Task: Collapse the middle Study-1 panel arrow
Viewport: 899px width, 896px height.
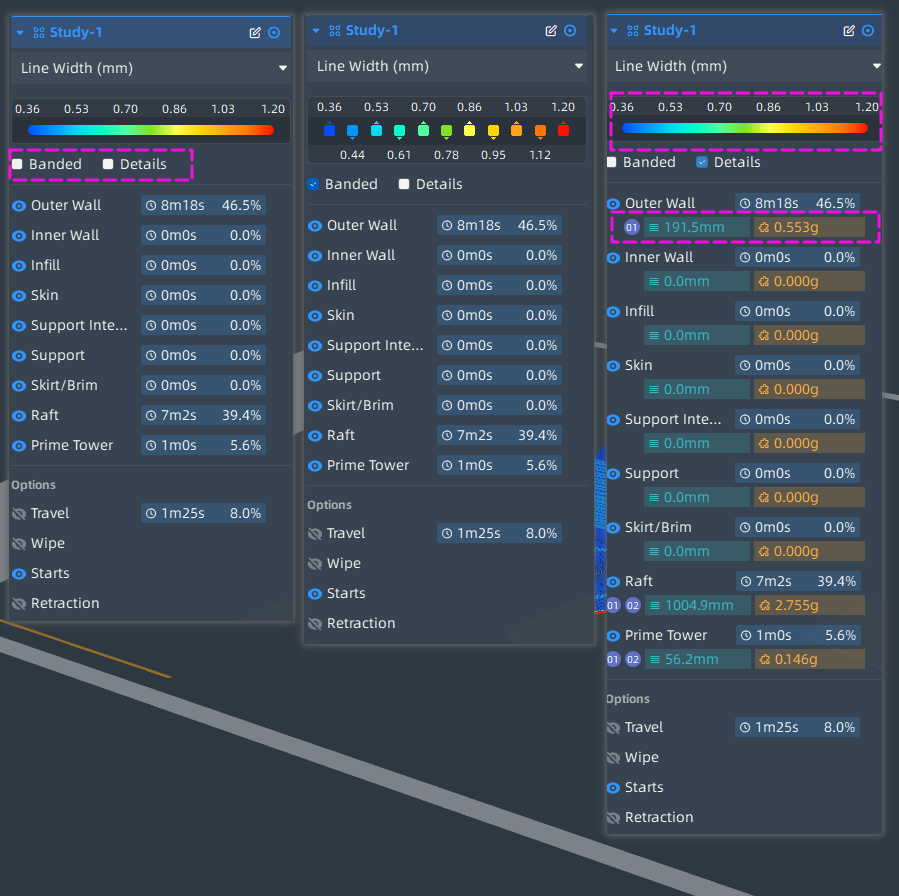Action: point(316,31)
